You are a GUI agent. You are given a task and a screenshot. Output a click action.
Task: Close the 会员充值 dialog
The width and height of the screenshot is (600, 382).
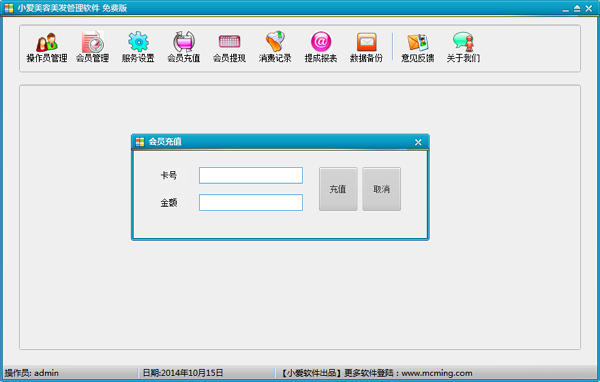[x=418, y=142]
